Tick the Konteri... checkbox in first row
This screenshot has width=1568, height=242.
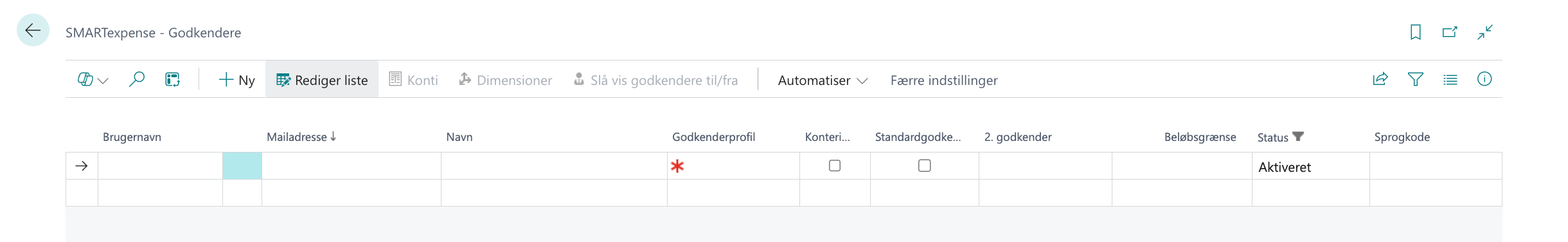[x=835, y=165]
